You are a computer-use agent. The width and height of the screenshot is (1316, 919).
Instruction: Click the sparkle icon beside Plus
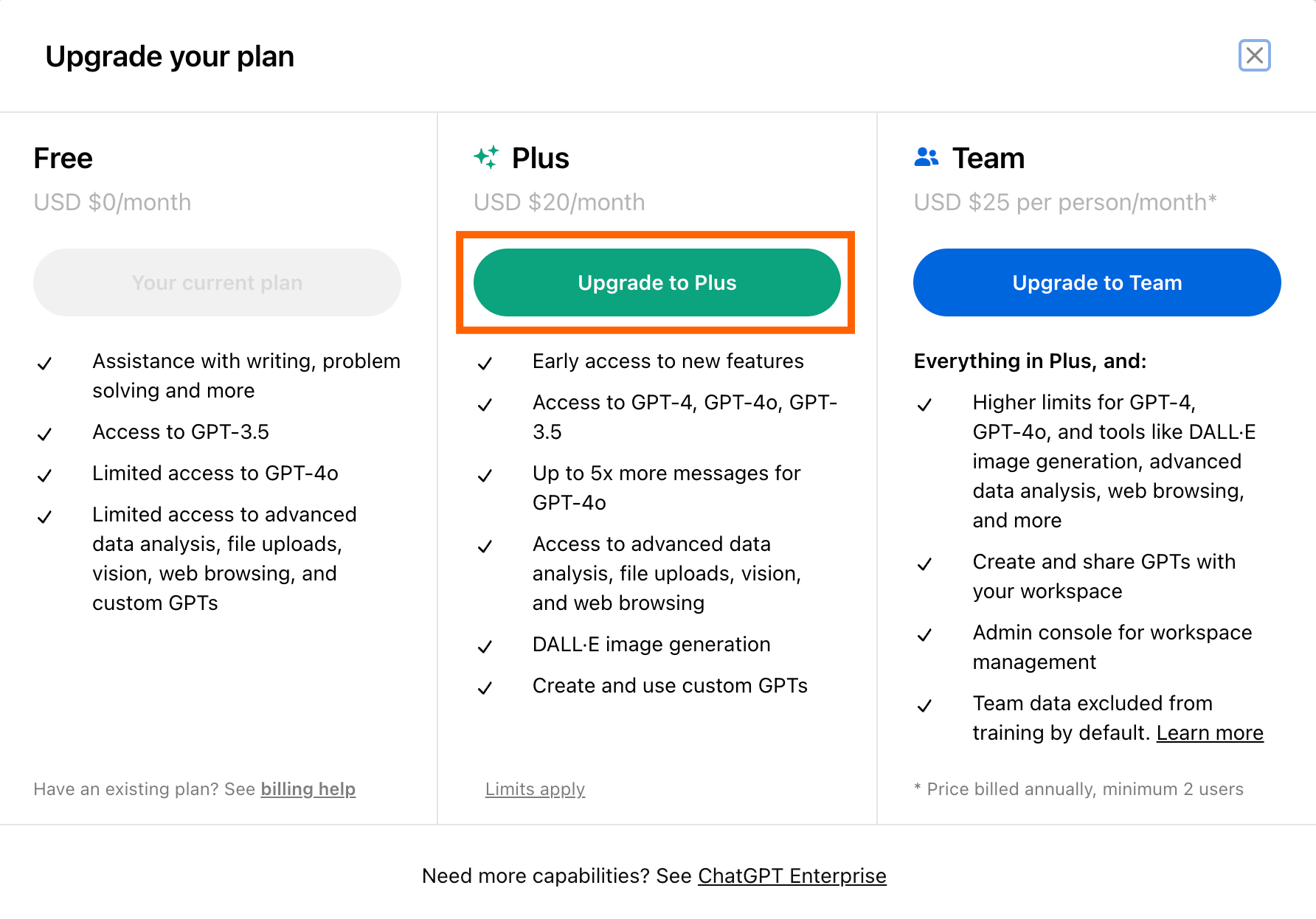pos(486,157)
